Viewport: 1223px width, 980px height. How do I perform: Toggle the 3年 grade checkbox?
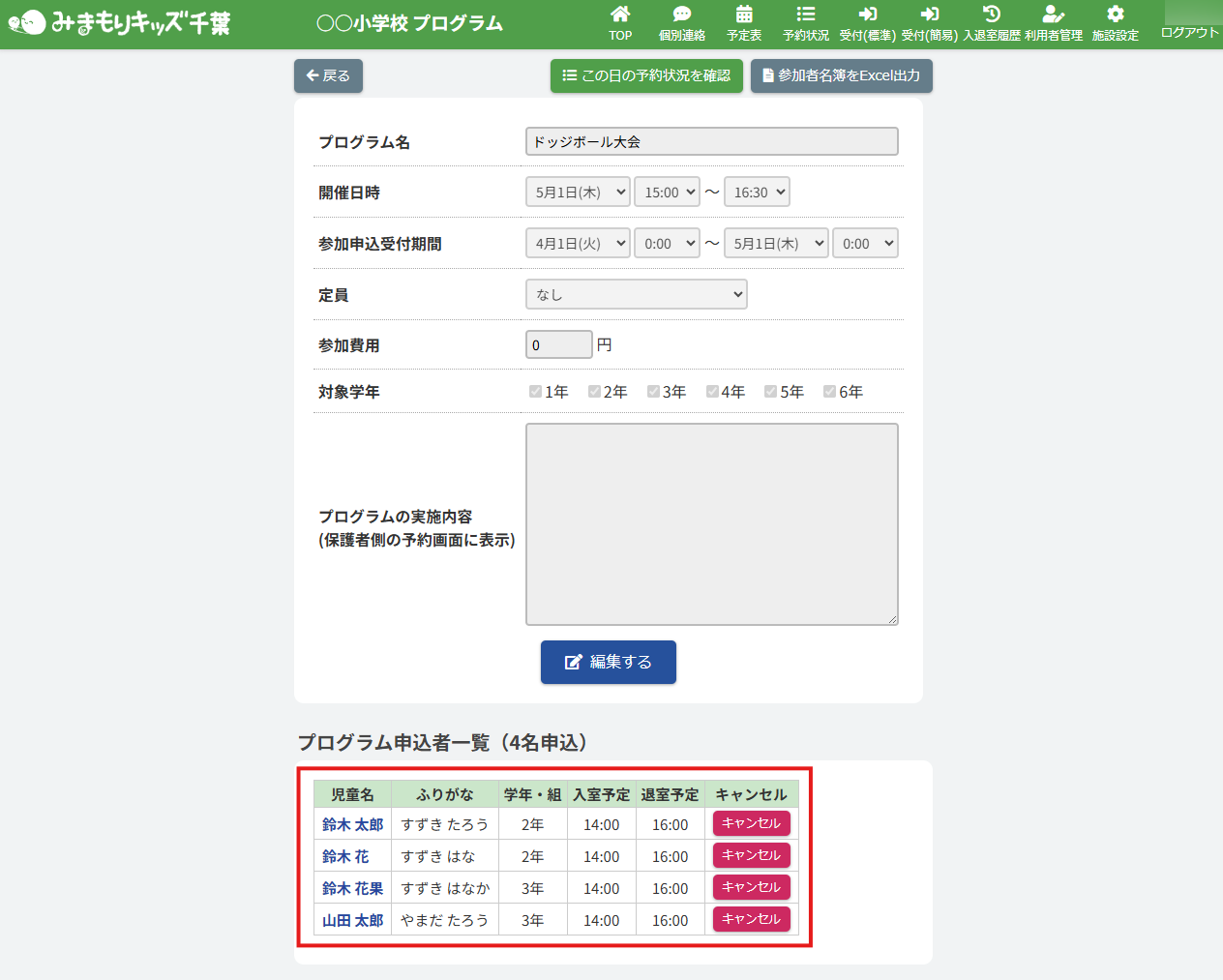coord(653,392)
